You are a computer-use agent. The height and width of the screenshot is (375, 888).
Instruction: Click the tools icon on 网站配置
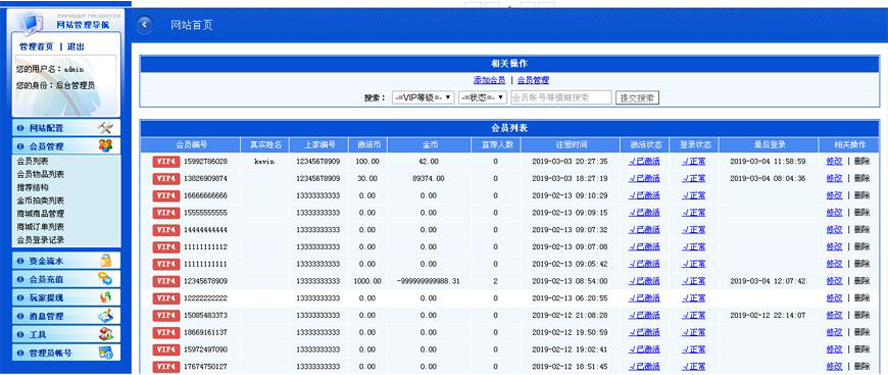[x=105, y=127]
